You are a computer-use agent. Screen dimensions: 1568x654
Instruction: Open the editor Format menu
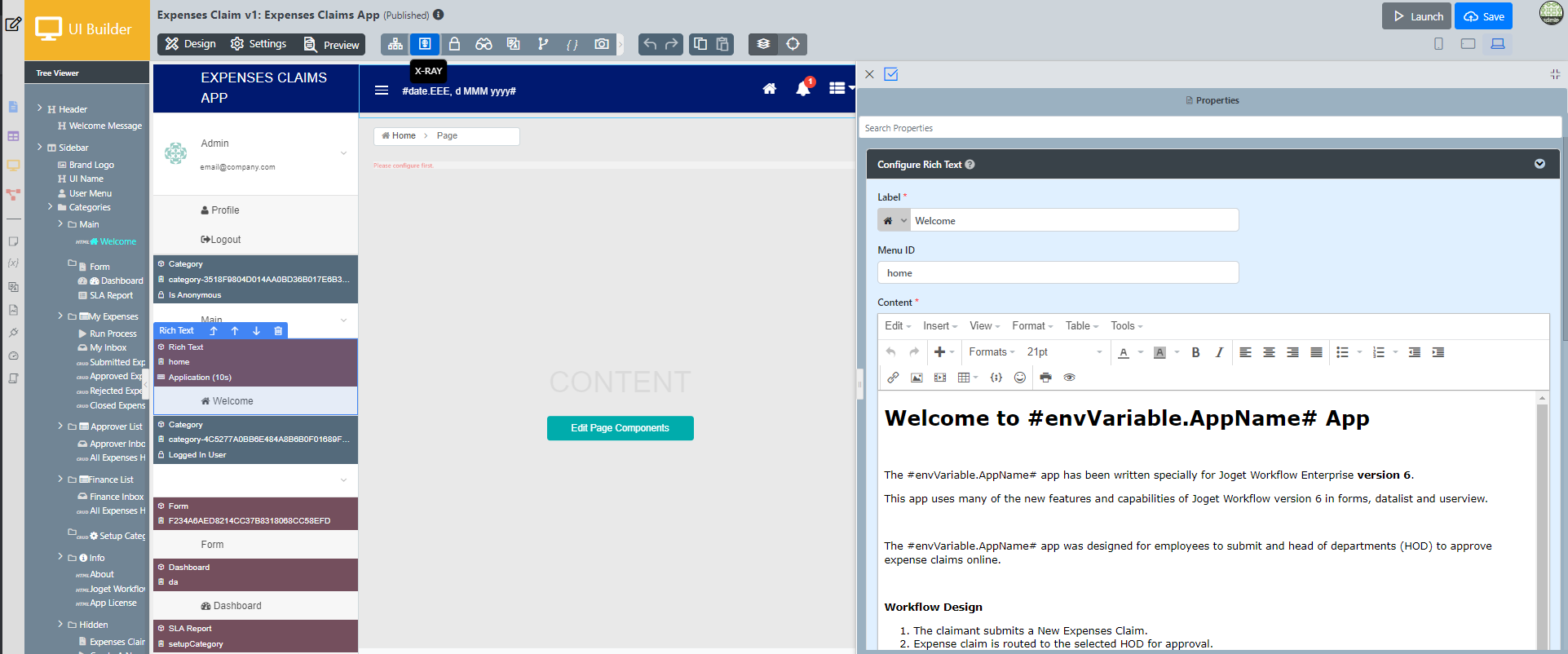1032,326
